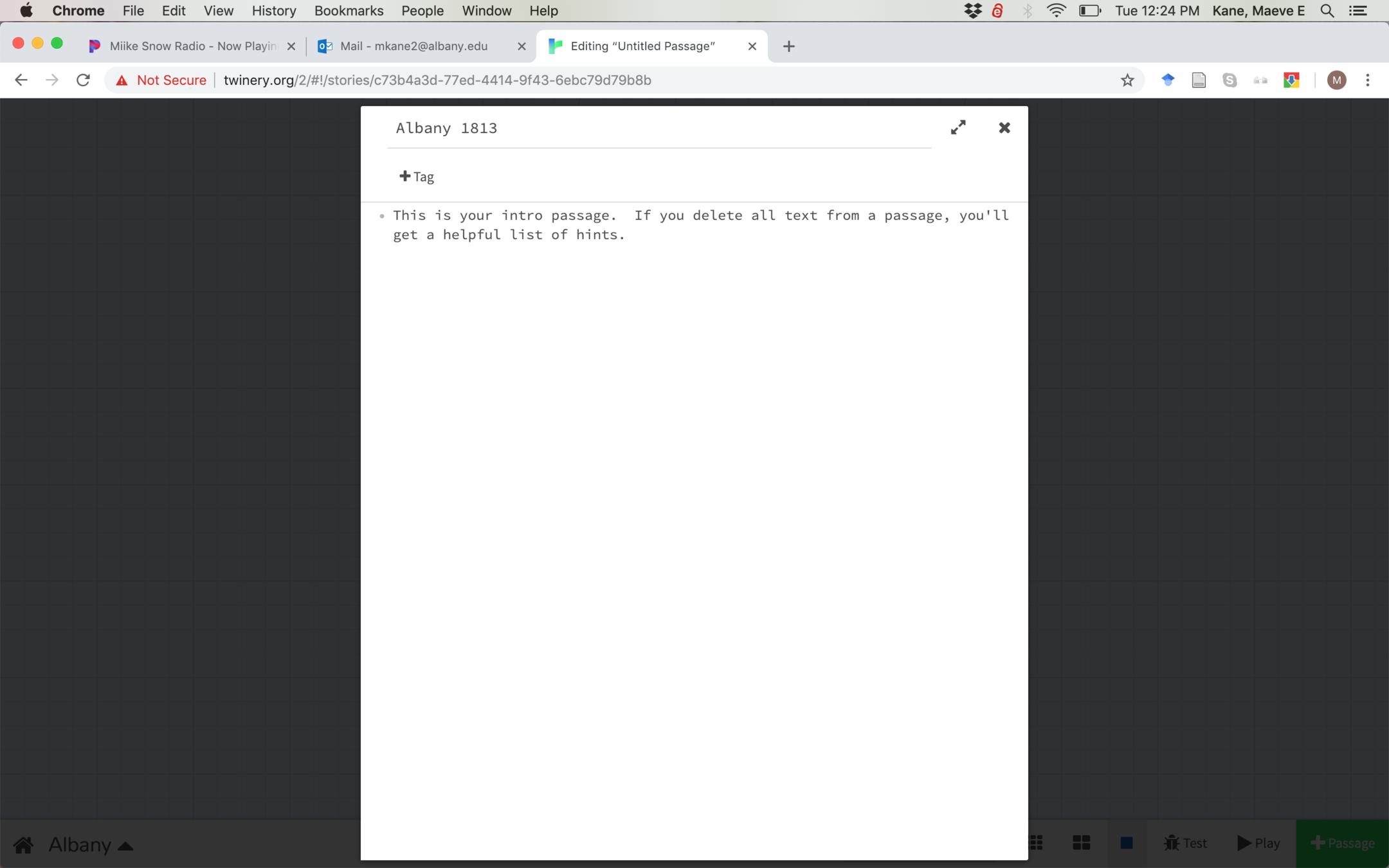The image size is (1389, 868).
Task: Open the Chrome Bookmarks menu
Action: 349,11
